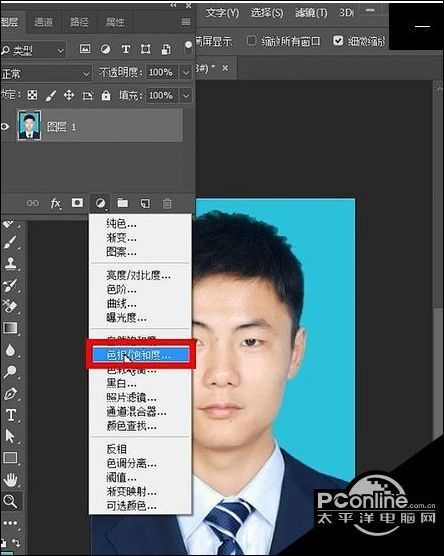Open the edit toolbar ellipsis
The image size is (444, 556).
(10, 523)
